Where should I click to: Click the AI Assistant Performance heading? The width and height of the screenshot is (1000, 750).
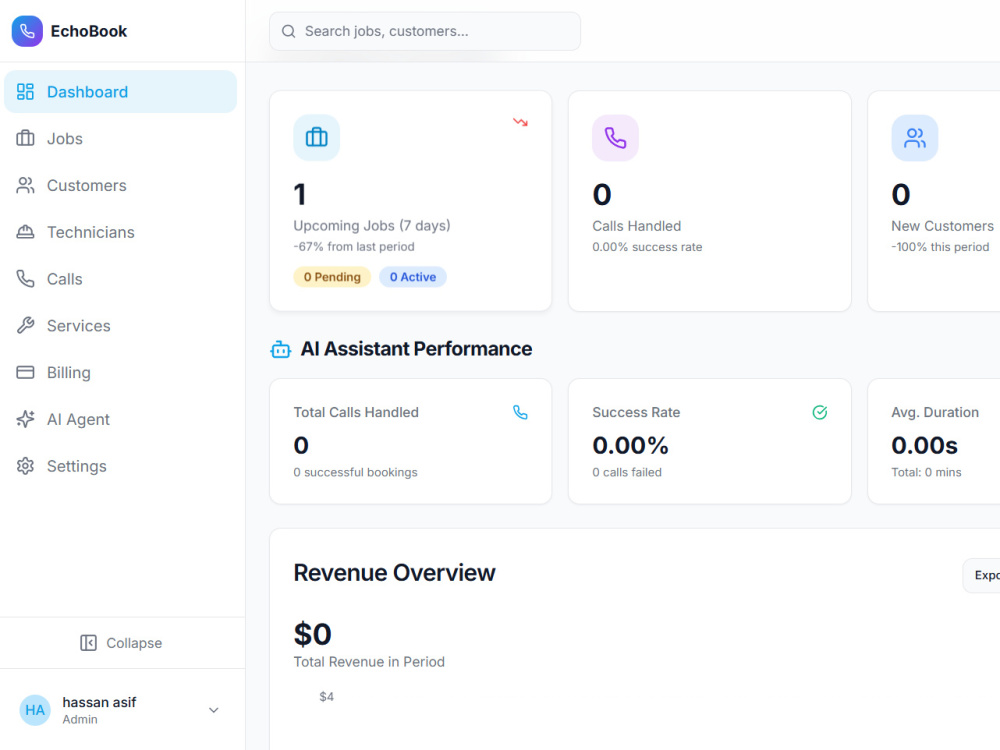click(416, 349)
